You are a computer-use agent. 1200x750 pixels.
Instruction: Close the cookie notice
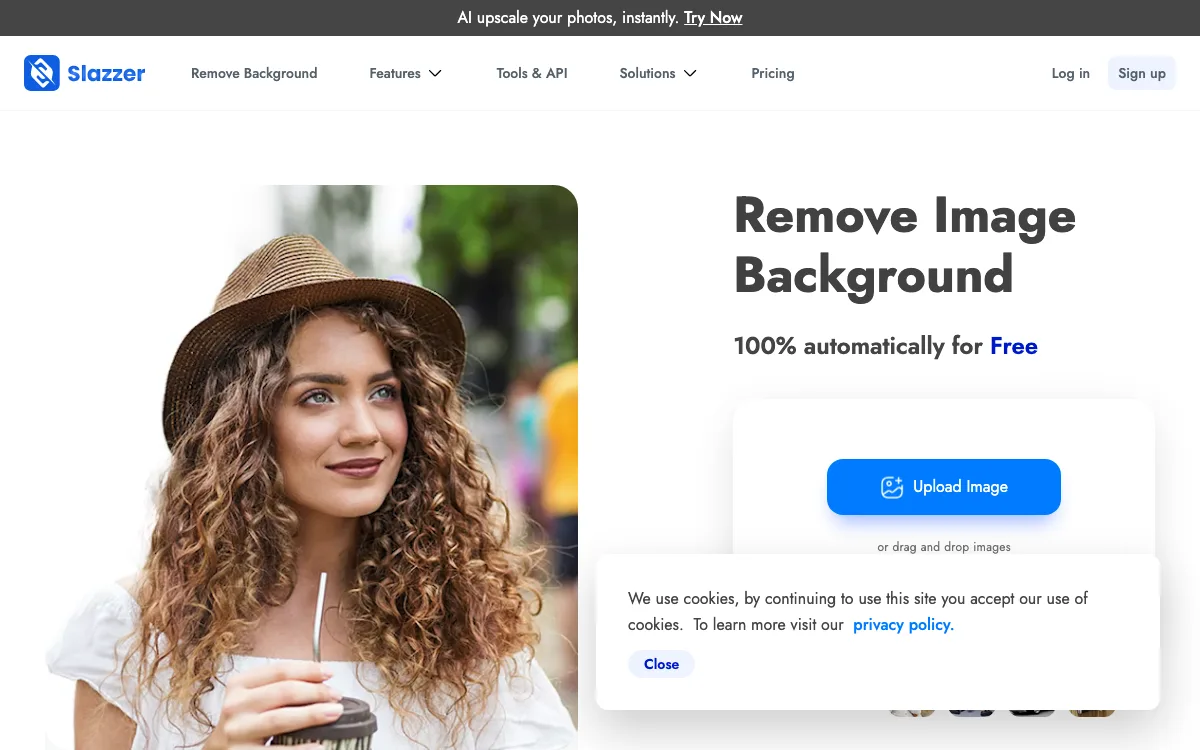pyautogui.click(x=661, y=664)
